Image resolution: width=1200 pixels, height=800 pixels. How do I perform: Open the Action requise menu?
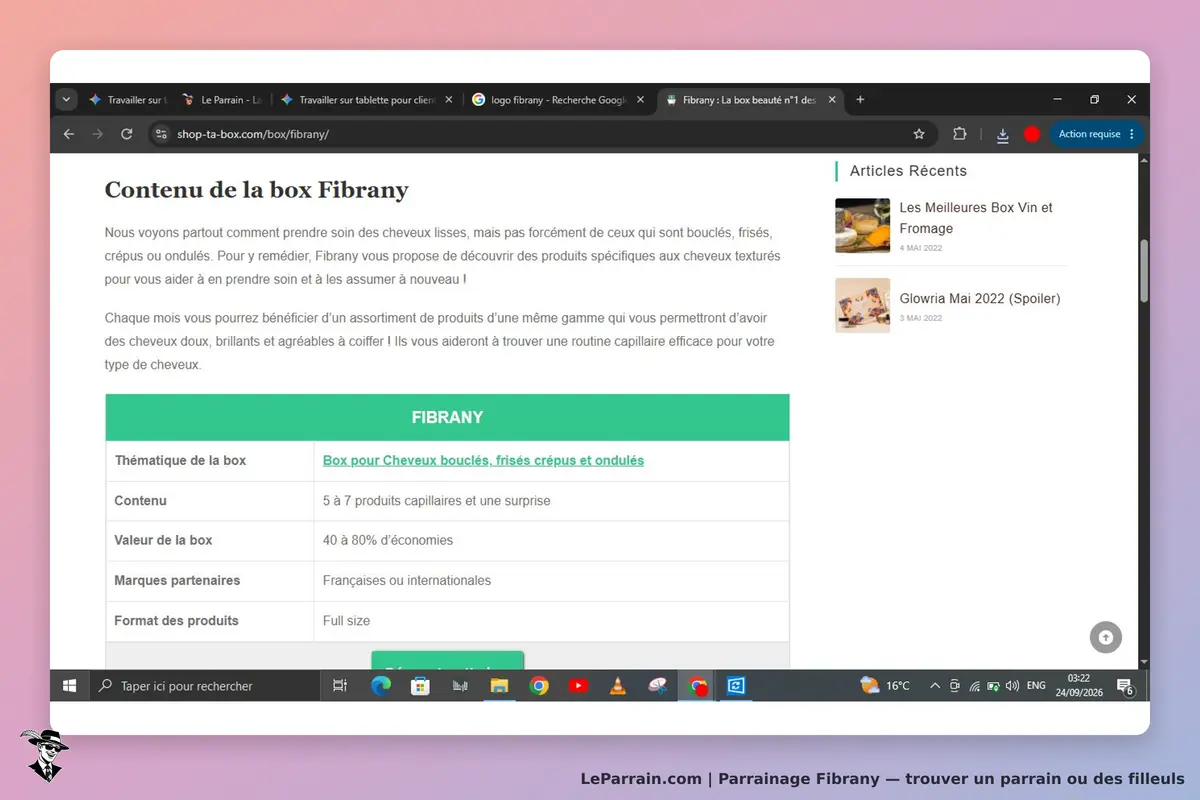(x=1097, y=134)
